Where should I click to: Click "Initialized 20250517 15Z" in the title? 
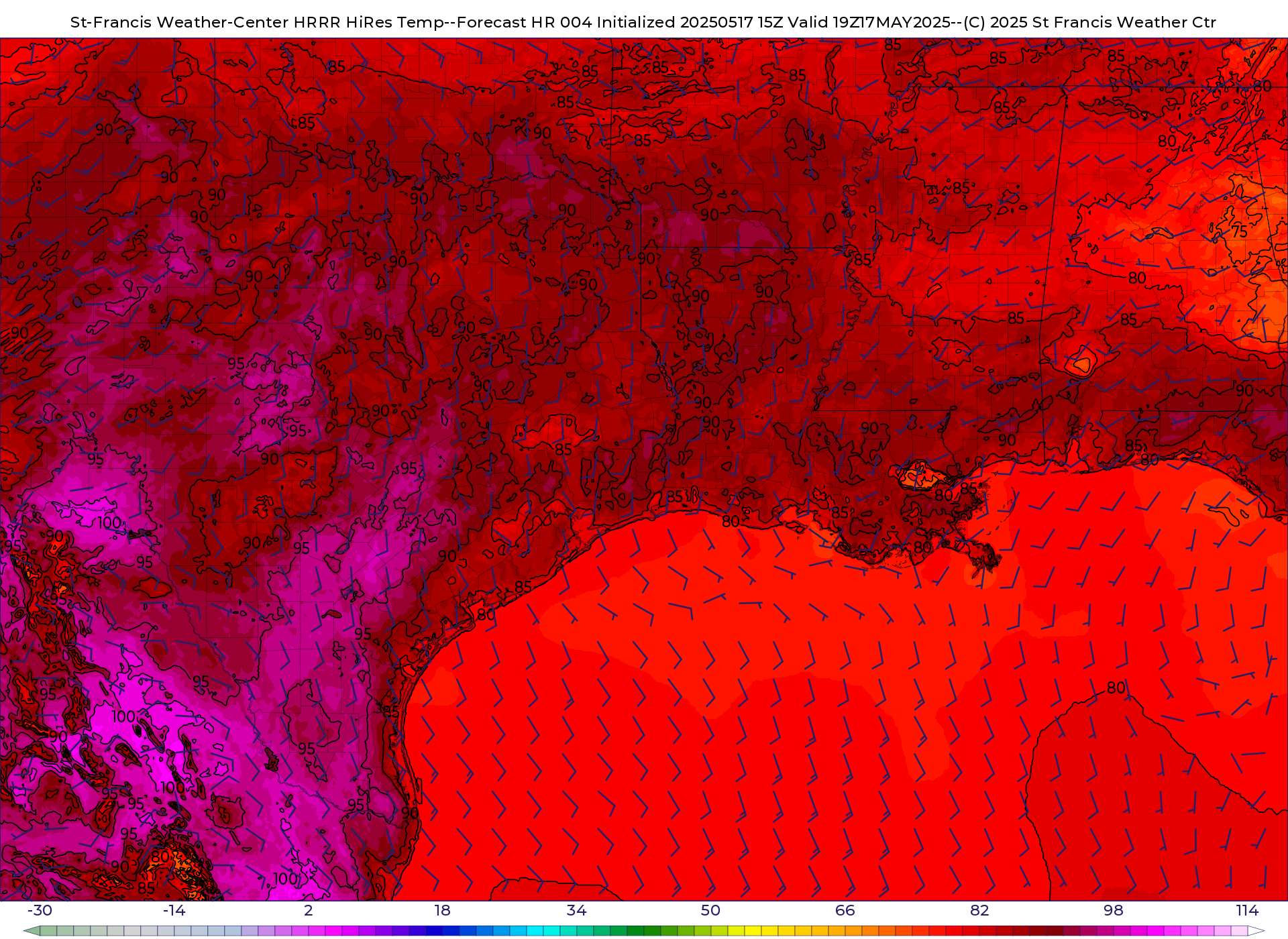(x=689, y=22)
